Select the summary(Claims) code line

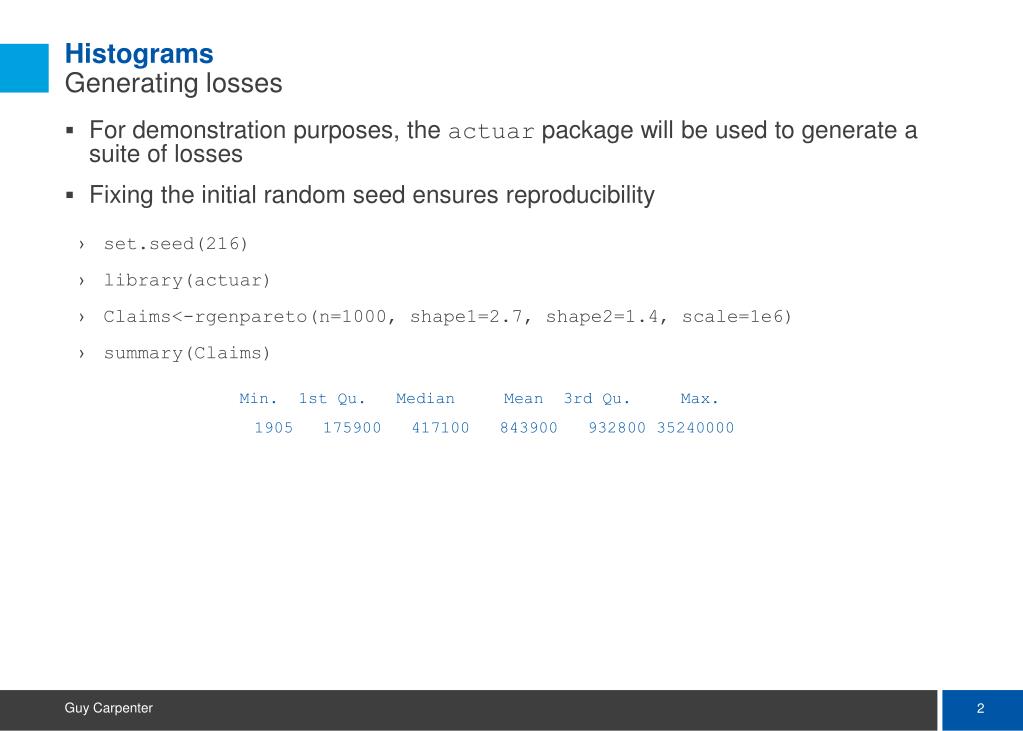(x=187, y=354)
